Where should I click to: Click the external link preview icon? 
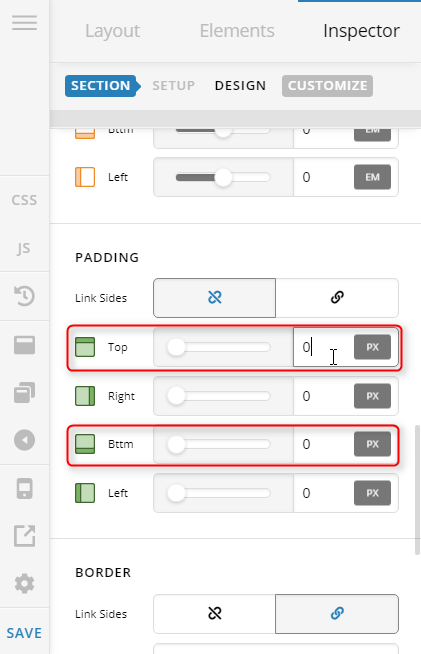[x=24, y=536]
